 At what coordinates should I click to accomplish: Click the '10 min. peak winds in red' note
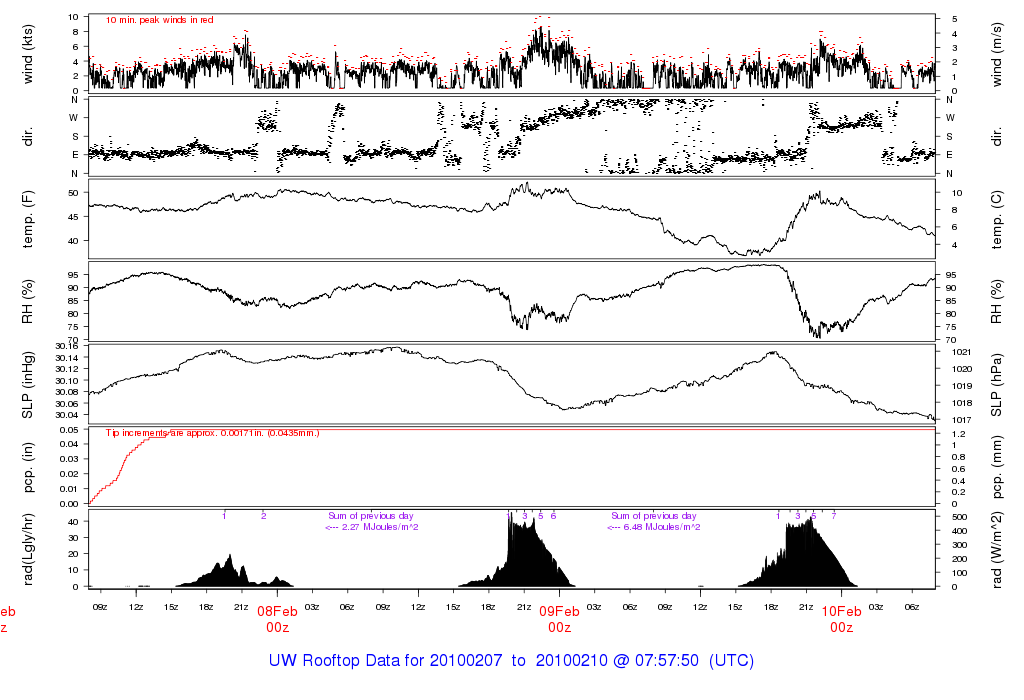pyautogui.click(x=159, y=20)
